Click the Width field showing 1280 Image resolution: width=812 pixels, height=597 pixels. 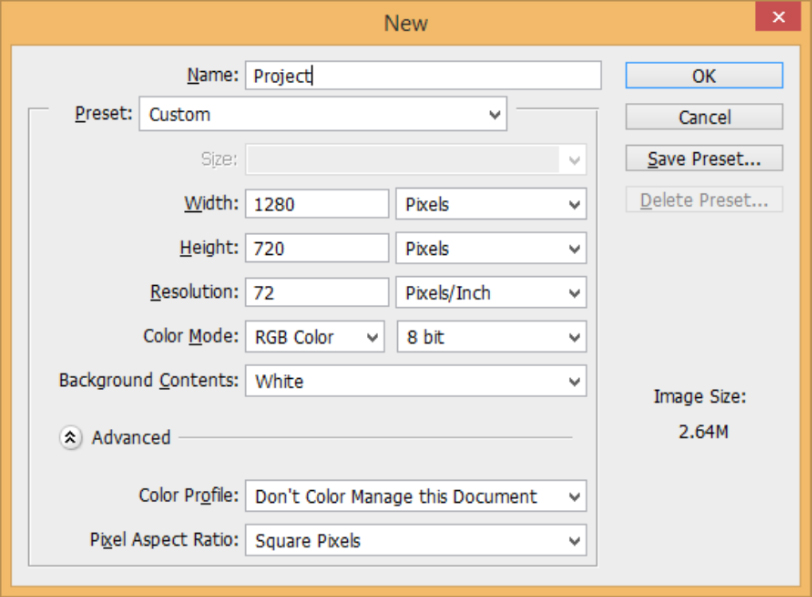pyautogui.click(x=317, y=204)
